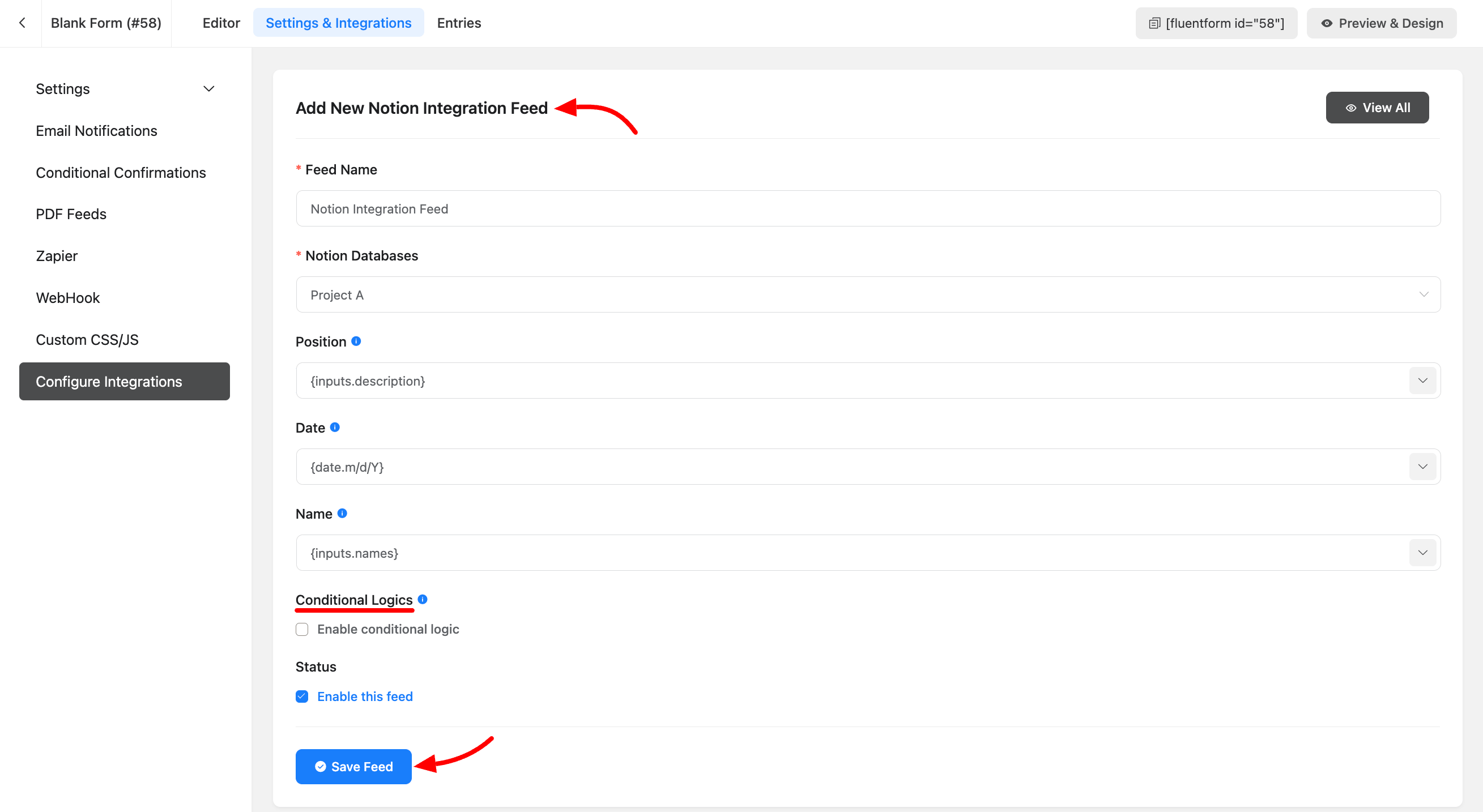Image resolution: width=1483 pixels, height=812 pixels.
Task: Click the Feed Name input field
Action: (x=868, y=208)
